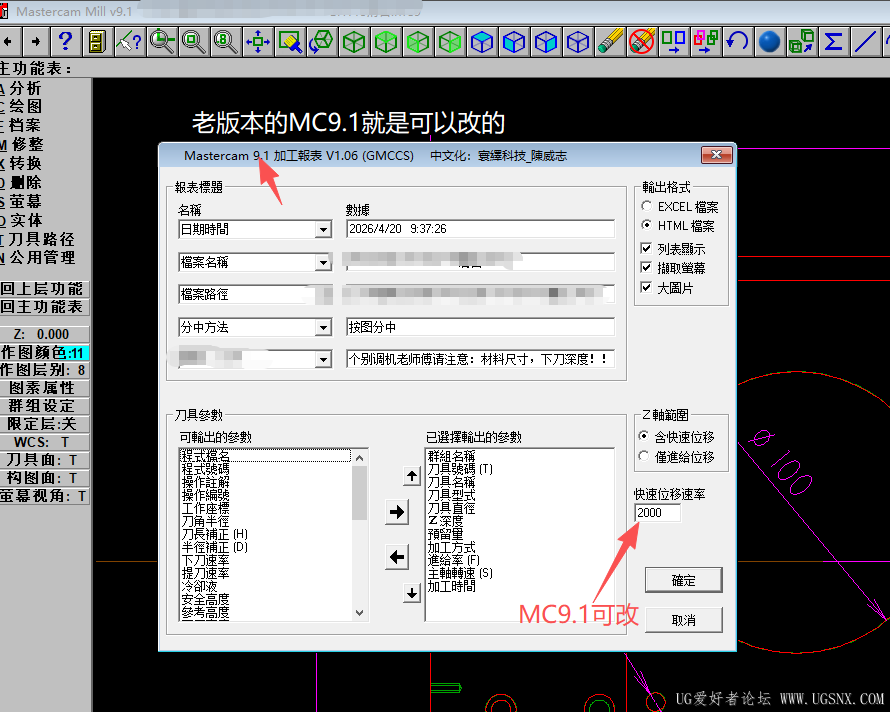Click the green solids cube icon
The height and width of the screenshot is (712, 890).
click(x=801, y=41)
